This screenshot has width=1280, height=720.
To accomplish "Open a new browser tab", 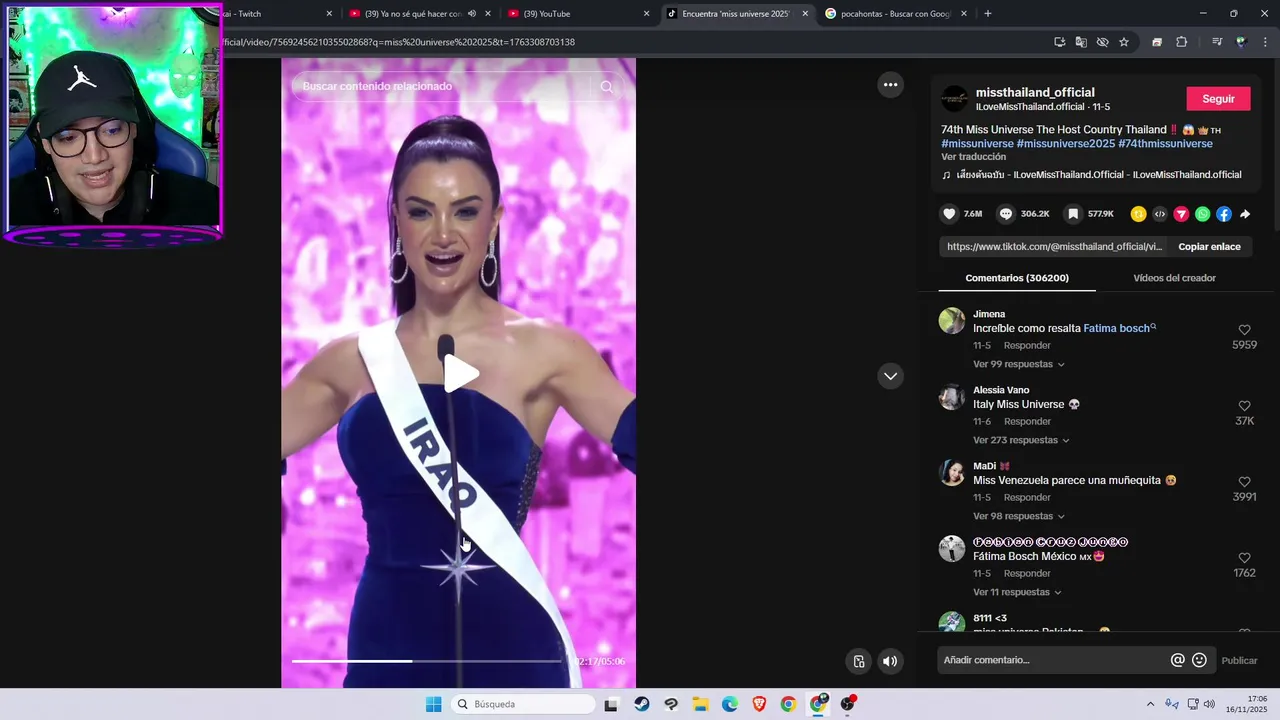I will (x=988, y=14).
